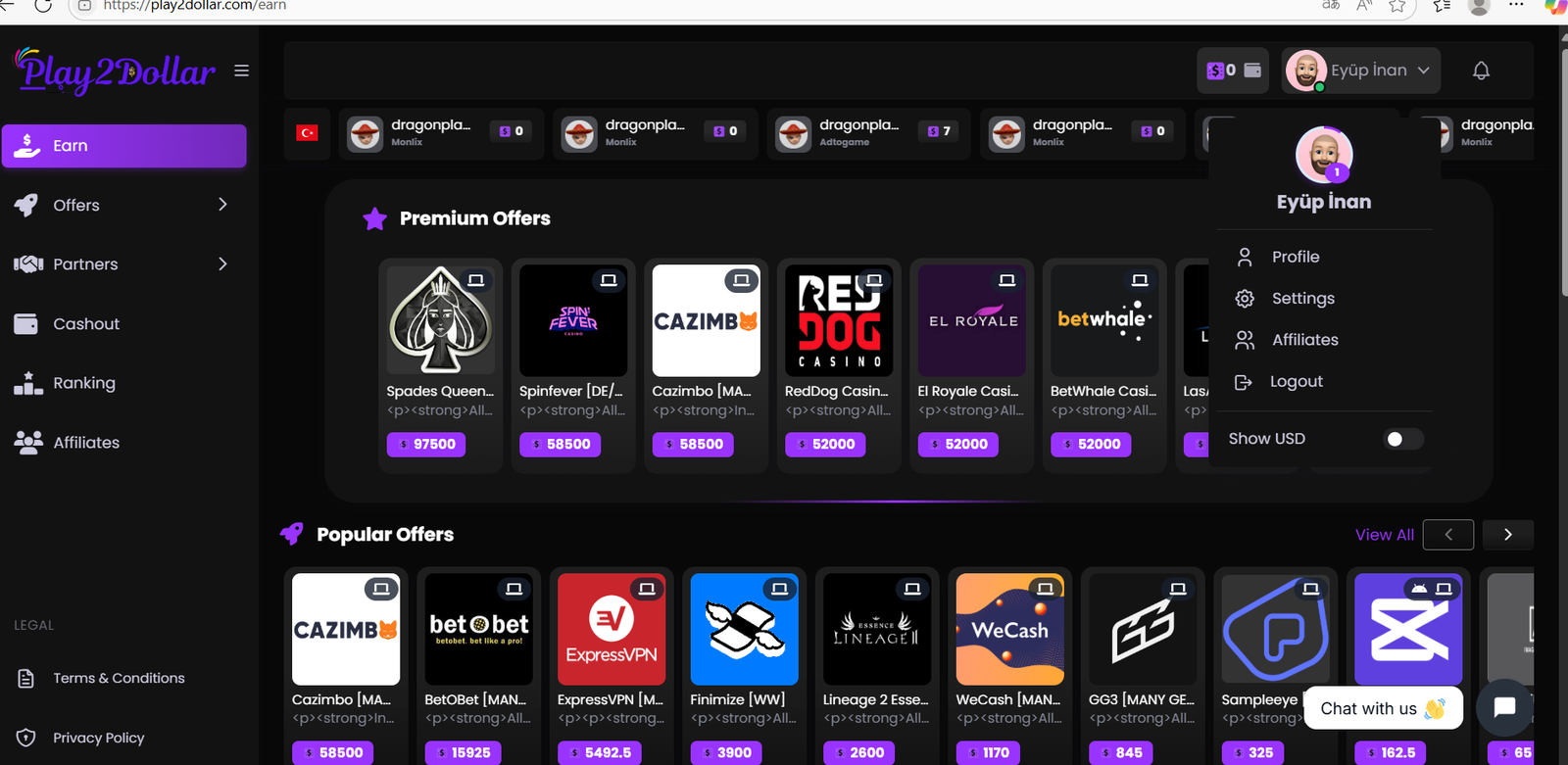The image size is (1568, 765).
Task: Click the large profile avatar in dropdown
Action: [x=1324, y=155]
